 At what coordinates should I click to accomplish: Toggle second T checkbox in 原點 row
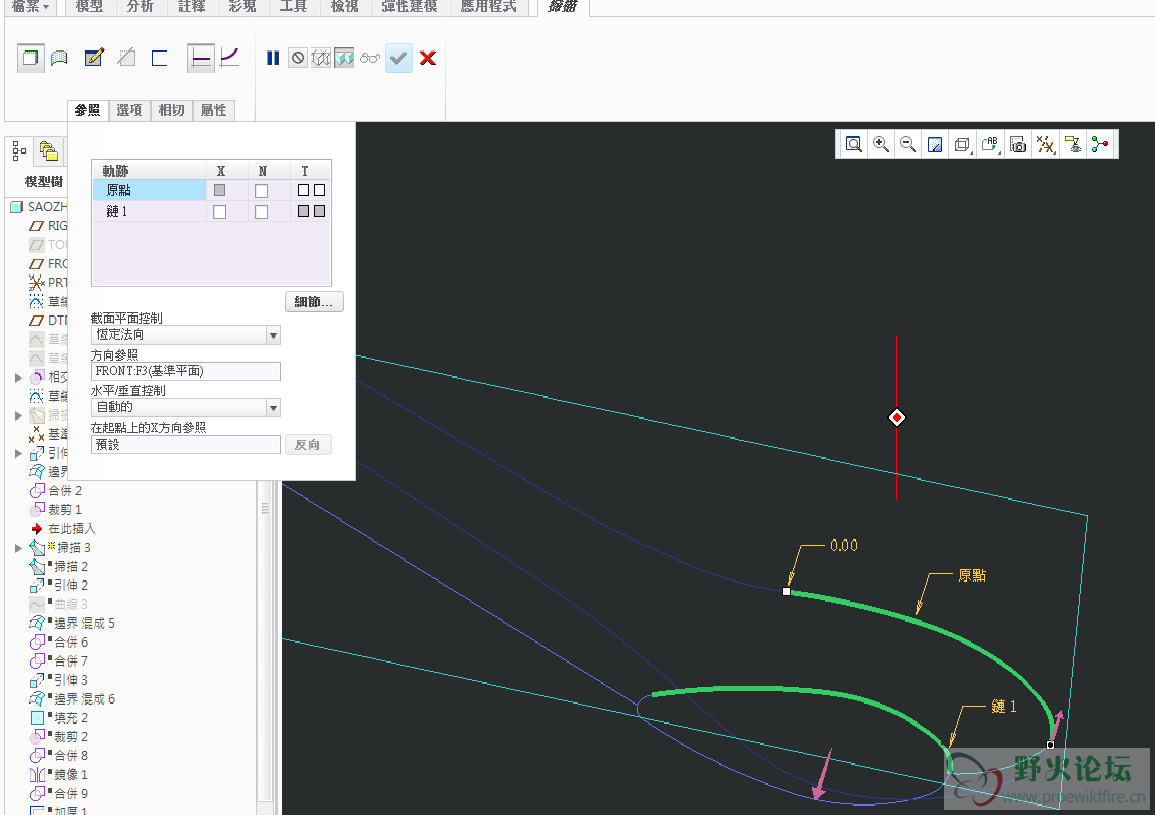tap(319, 190)
